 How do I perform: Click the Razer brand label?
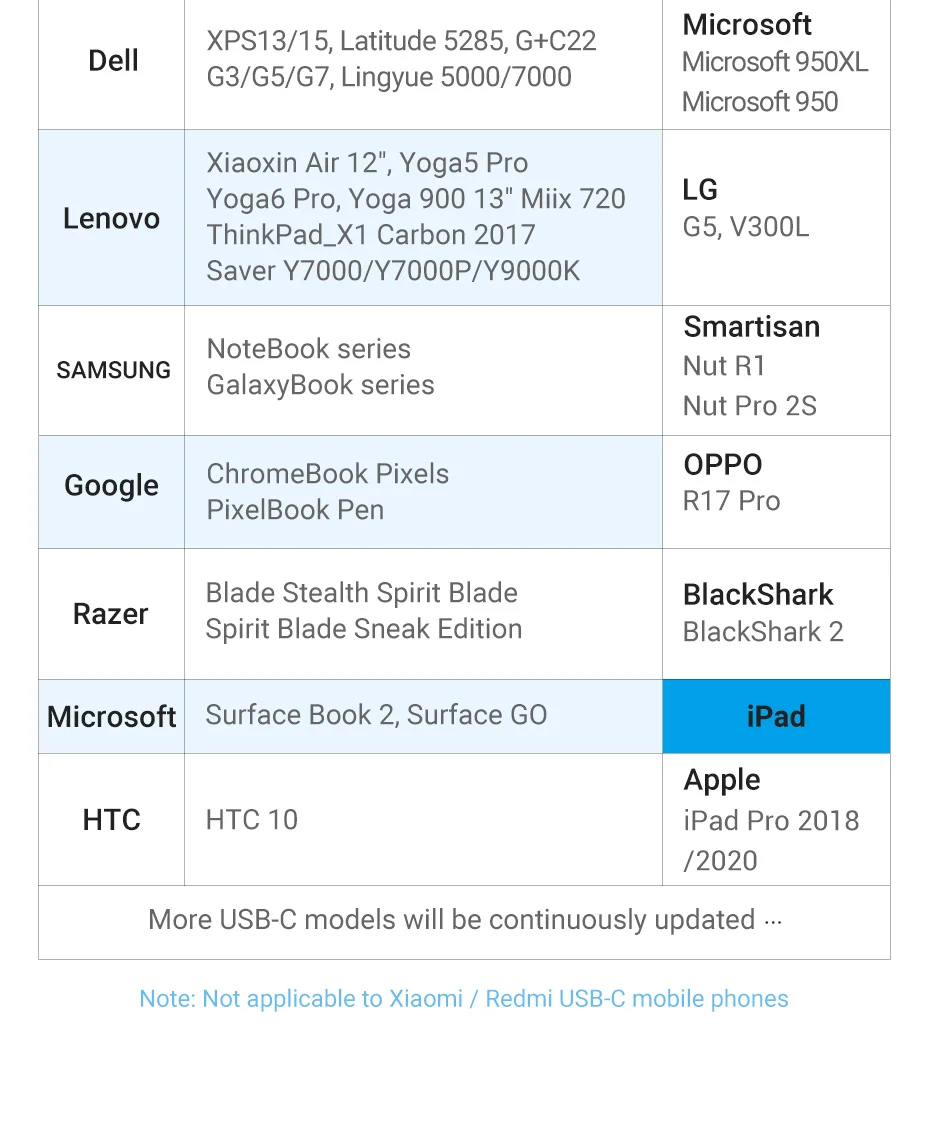pyautogui.click(x=111, y=614)
